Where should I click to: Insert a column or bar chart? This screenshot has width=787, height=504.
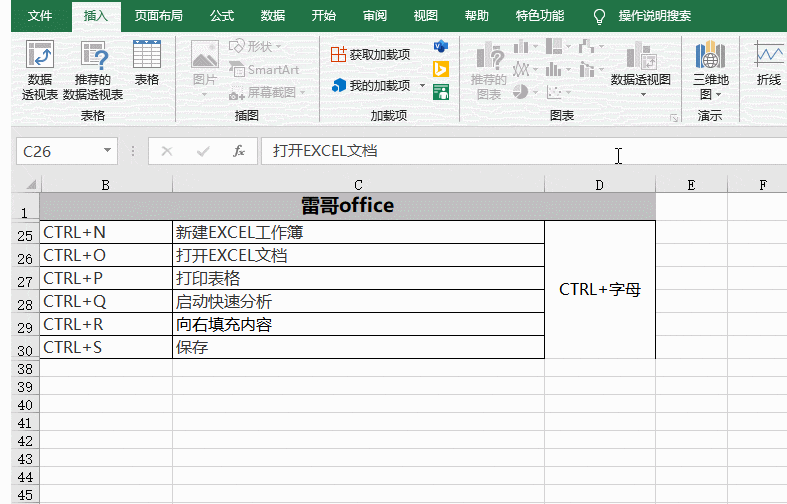click(525, 47)
